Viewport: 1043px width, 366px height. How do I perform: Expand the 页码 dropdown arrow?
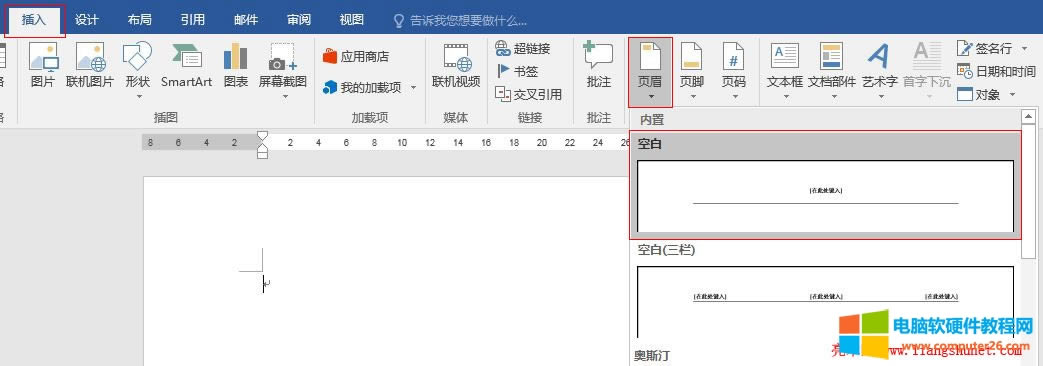[x=735, y=96]
